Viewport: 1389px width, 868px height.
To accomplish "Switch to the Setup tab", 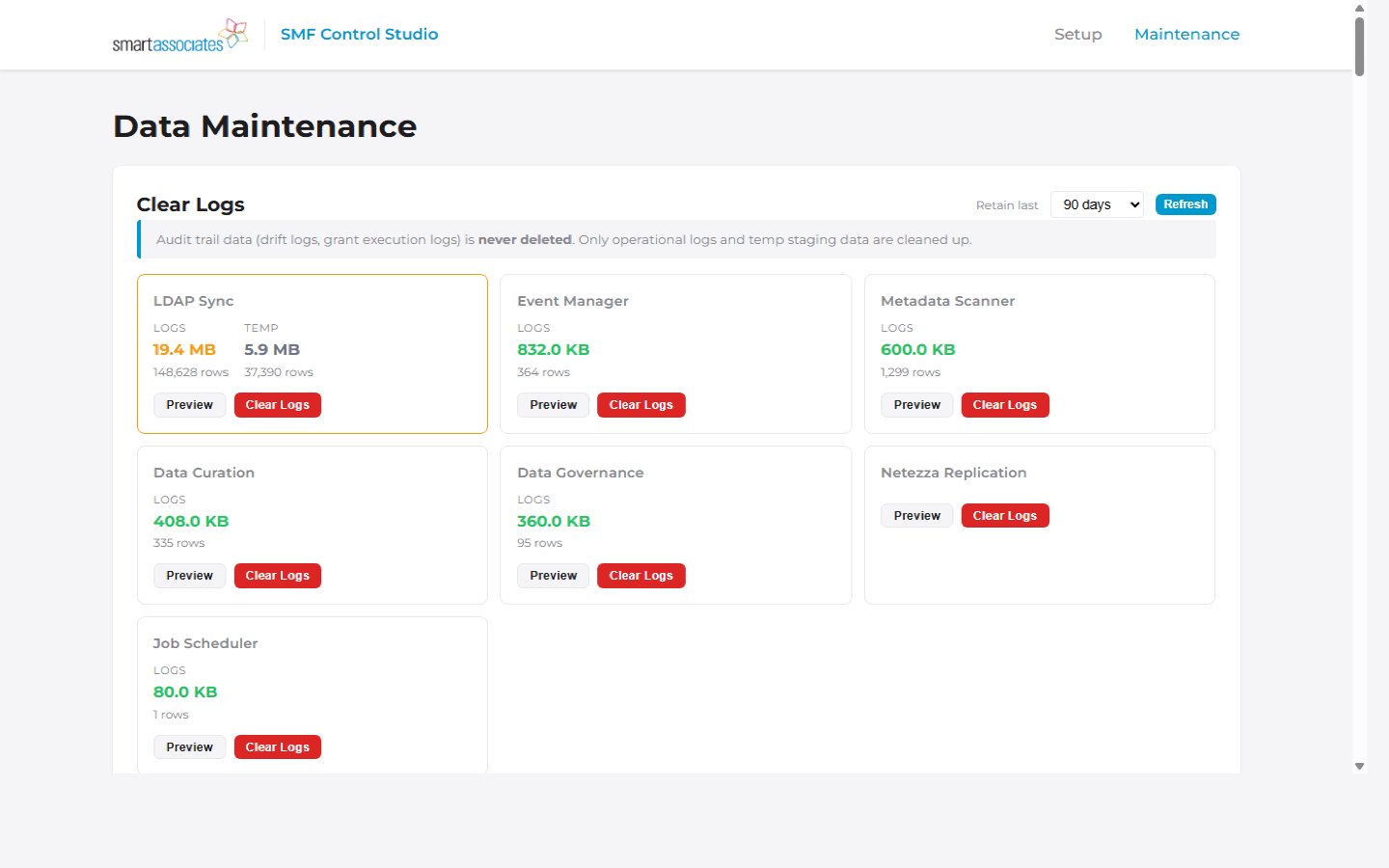I will point(1077,34).
